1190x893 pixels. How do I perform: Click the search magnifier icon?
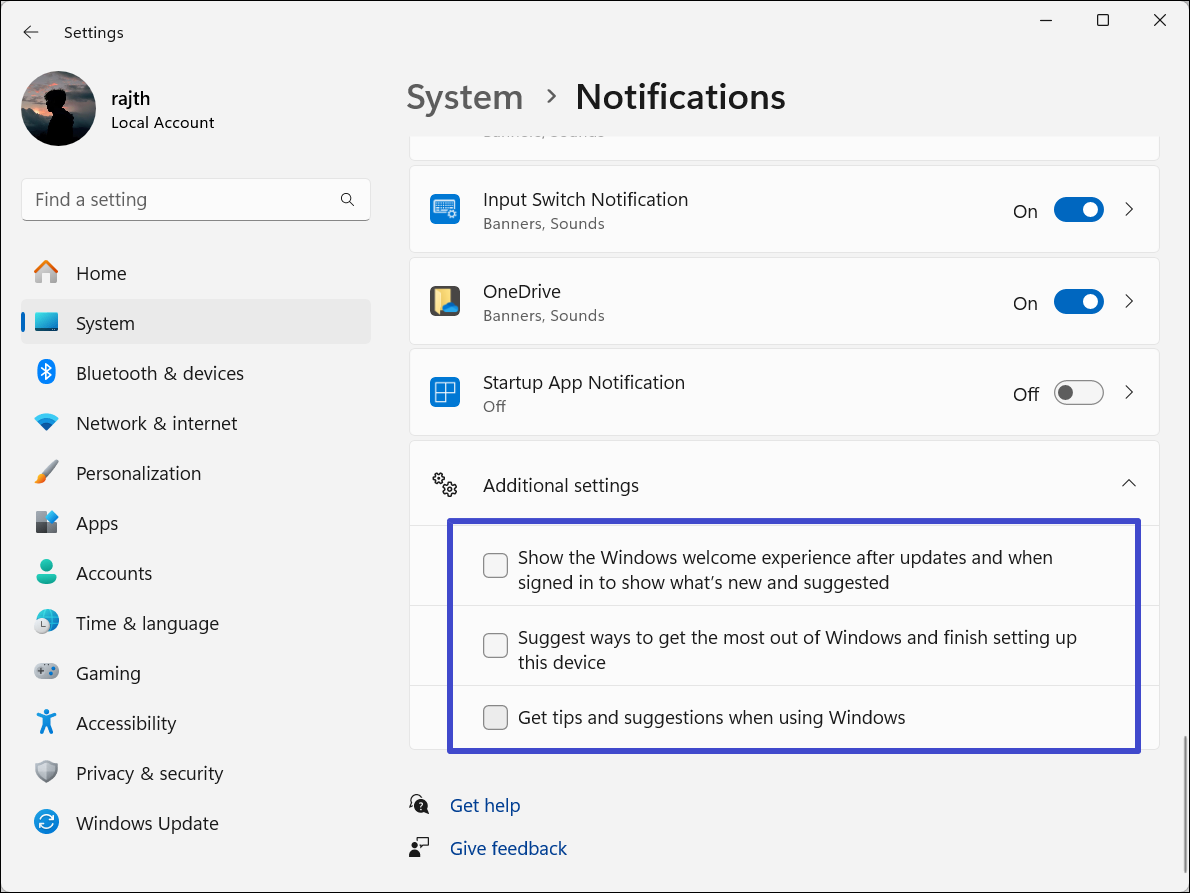pyautogui.click(x=347, y=200)
